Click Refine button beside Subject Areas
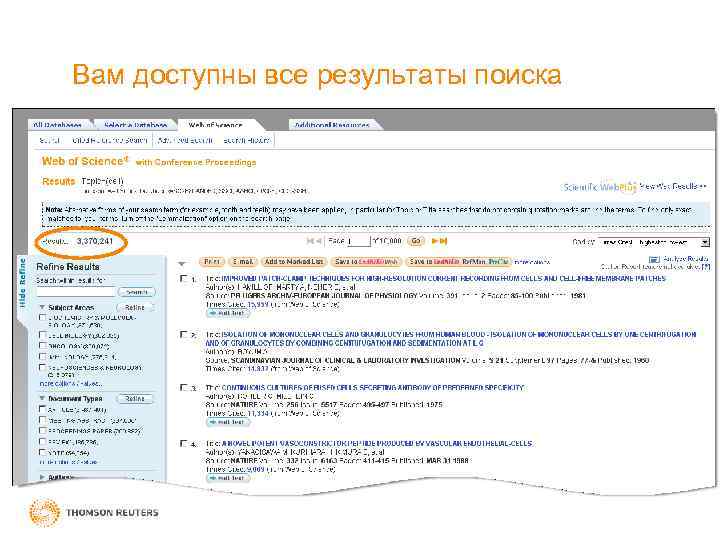Image resolution: width=720 pixels, height=540 pixels. tap(135, 308)
